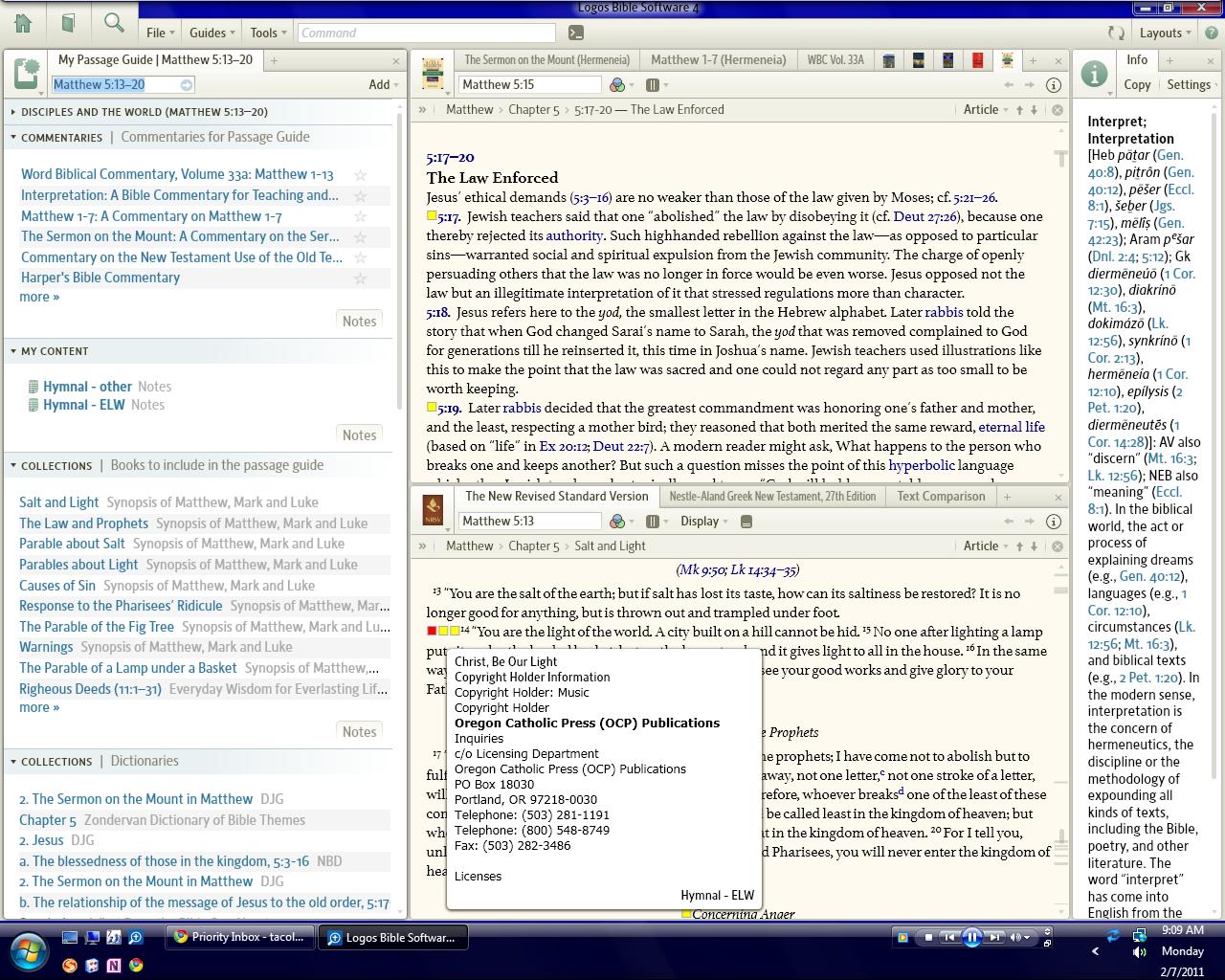Collapse the Collections Dictionaries section
Viewport: 1225px width, 980px height.
(13, 762)
